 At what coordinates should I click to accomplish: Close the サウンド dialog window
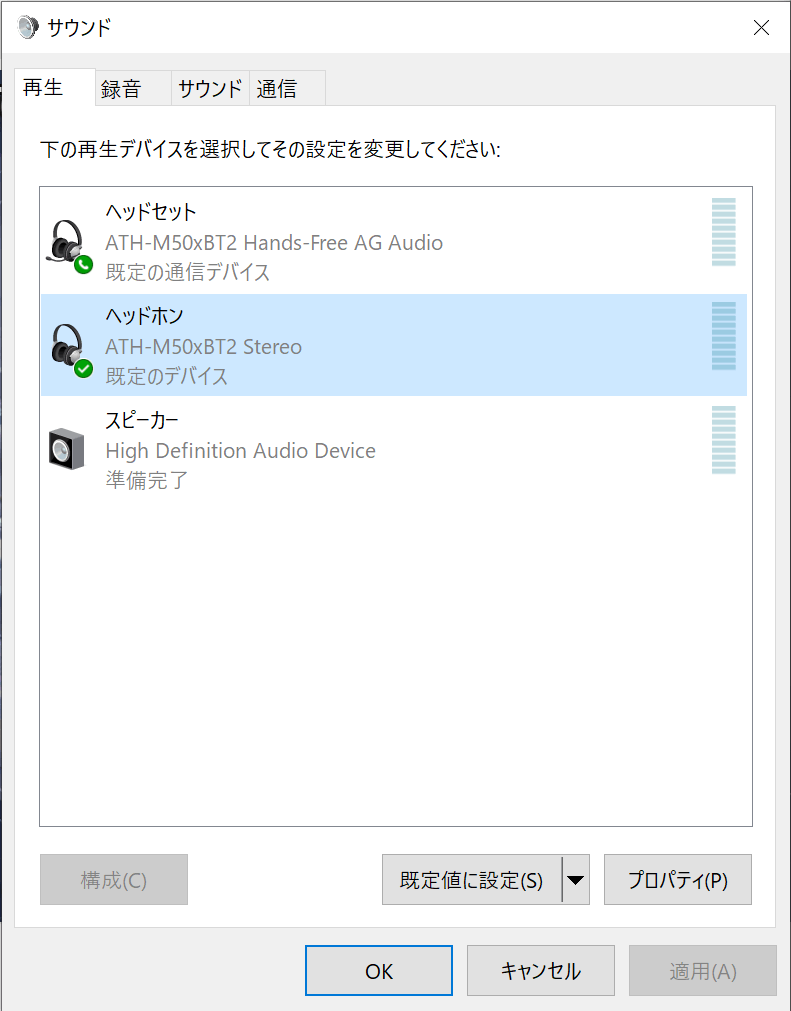(761, 28)
